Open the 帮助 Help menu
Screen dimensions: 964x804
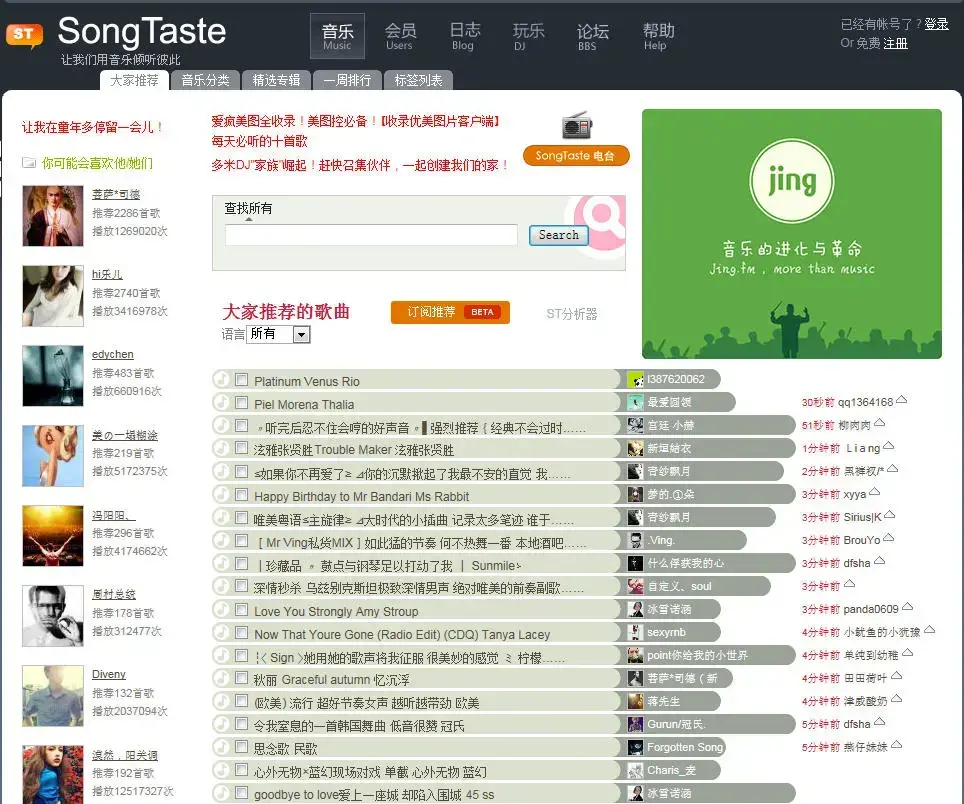coord(658,36)
